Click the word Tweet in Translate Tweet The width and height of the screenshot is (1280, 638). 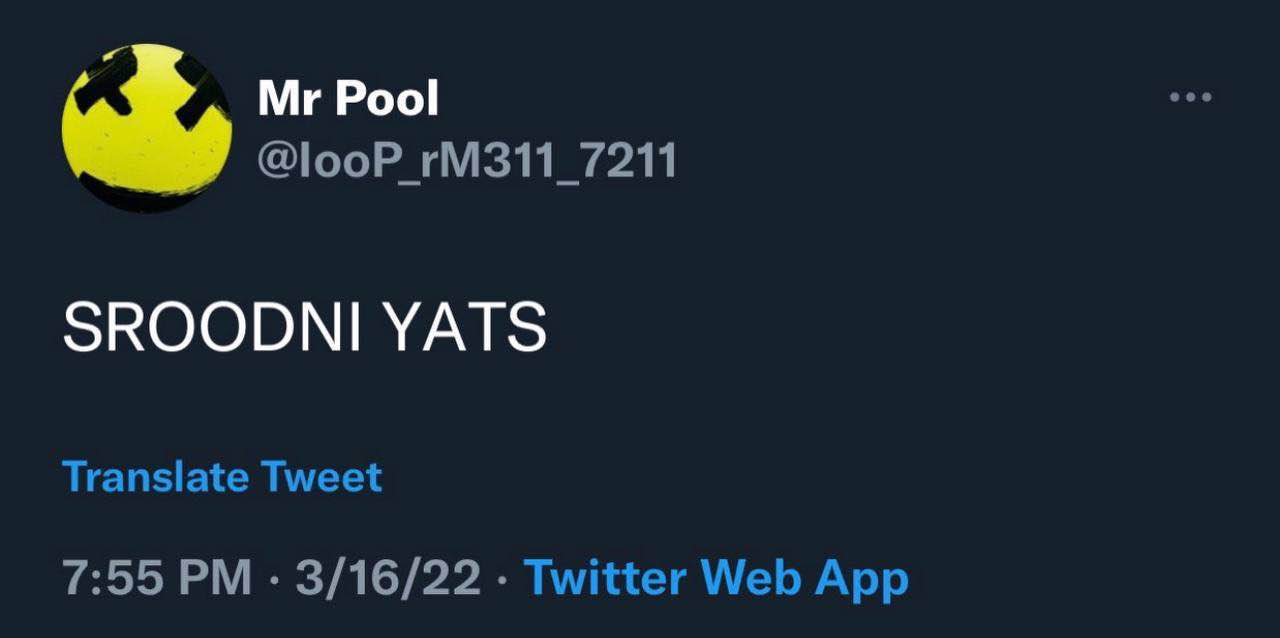coord(322,477)
